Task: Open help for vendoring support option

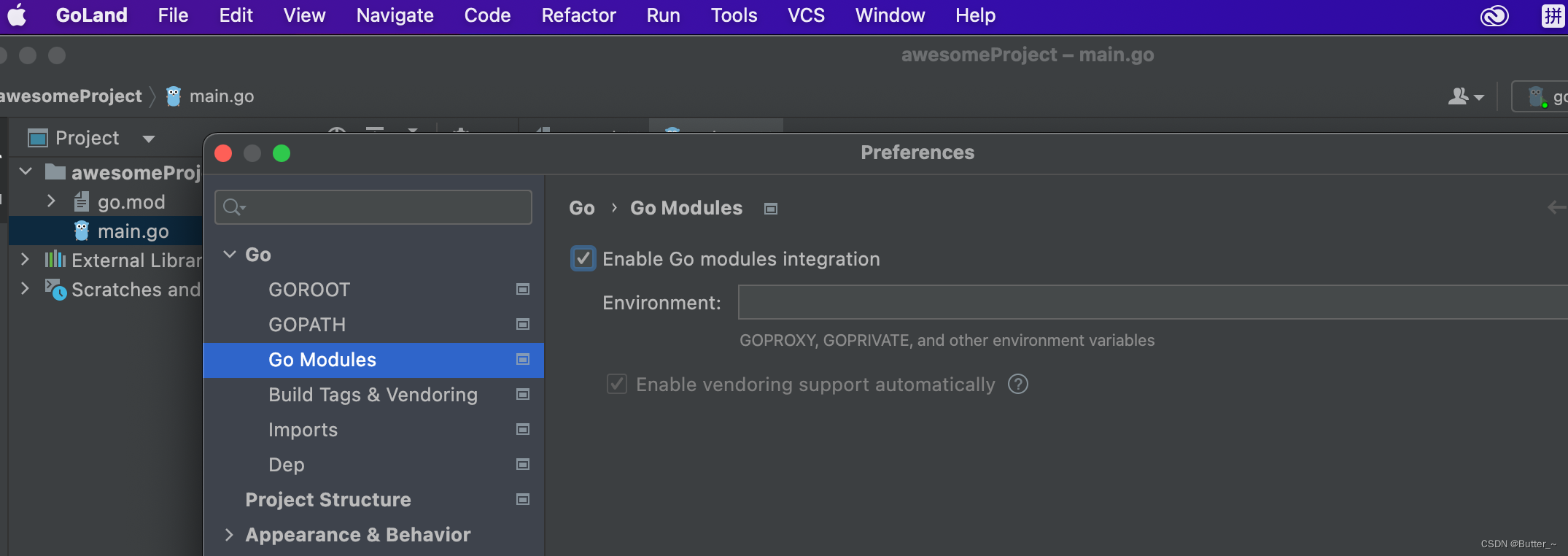Action: coord(1018,384)
